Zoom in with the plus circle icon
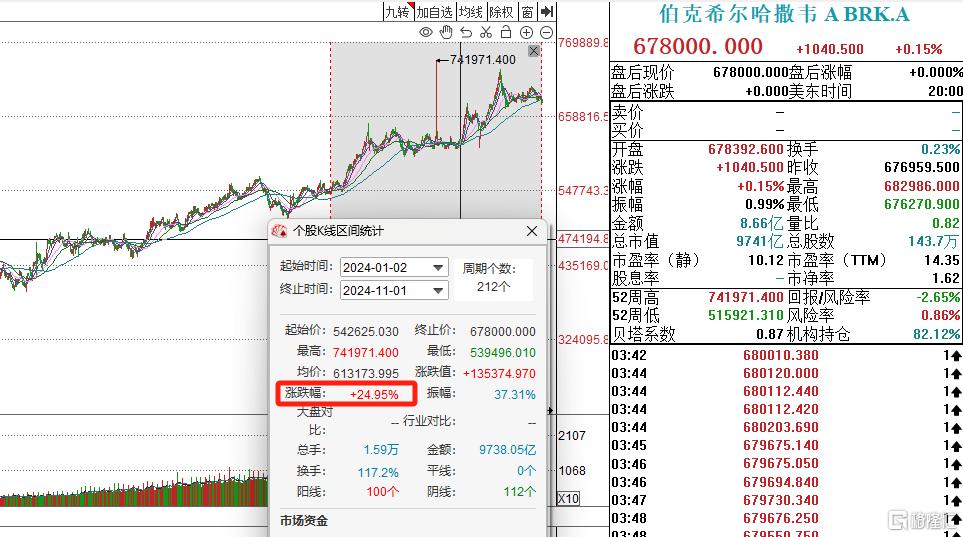Screen dimensions: 963x537 click(x=526, y=33)
